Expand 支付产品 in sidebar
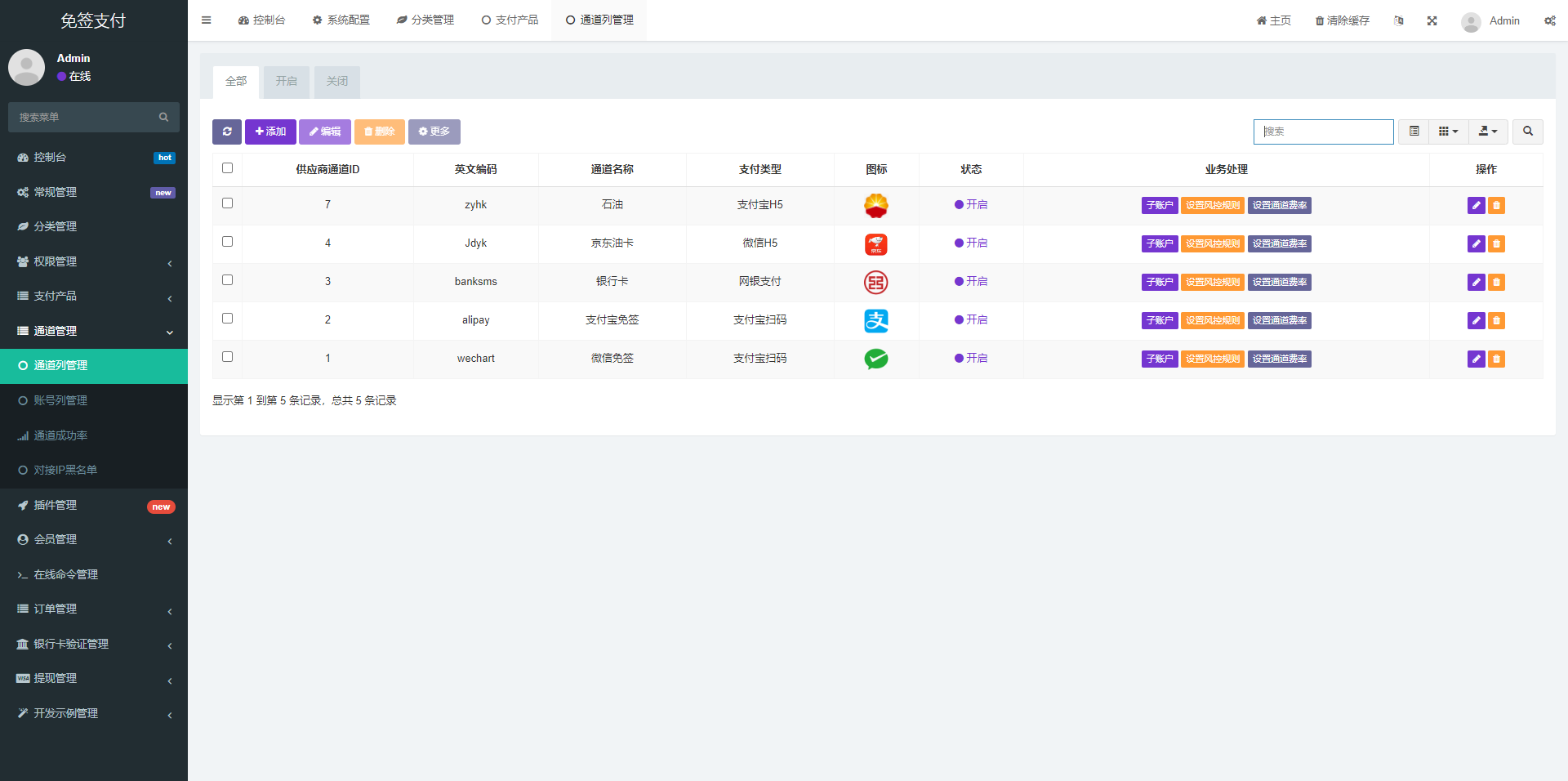Viewport: 1568px width, 781px height. click(94, 296)
